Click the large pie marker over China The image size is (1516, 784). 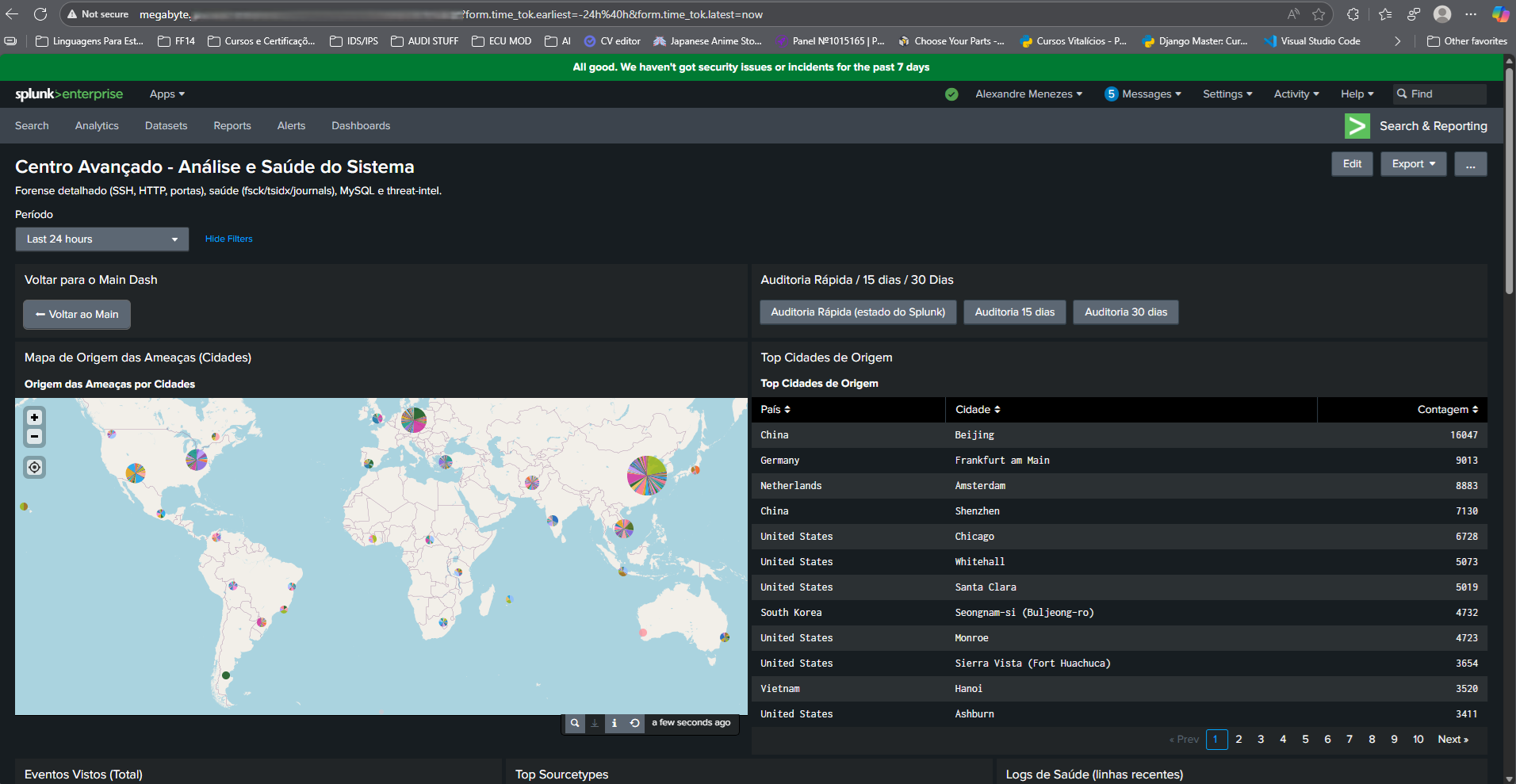pyautogui.click(x=647, y=476)
